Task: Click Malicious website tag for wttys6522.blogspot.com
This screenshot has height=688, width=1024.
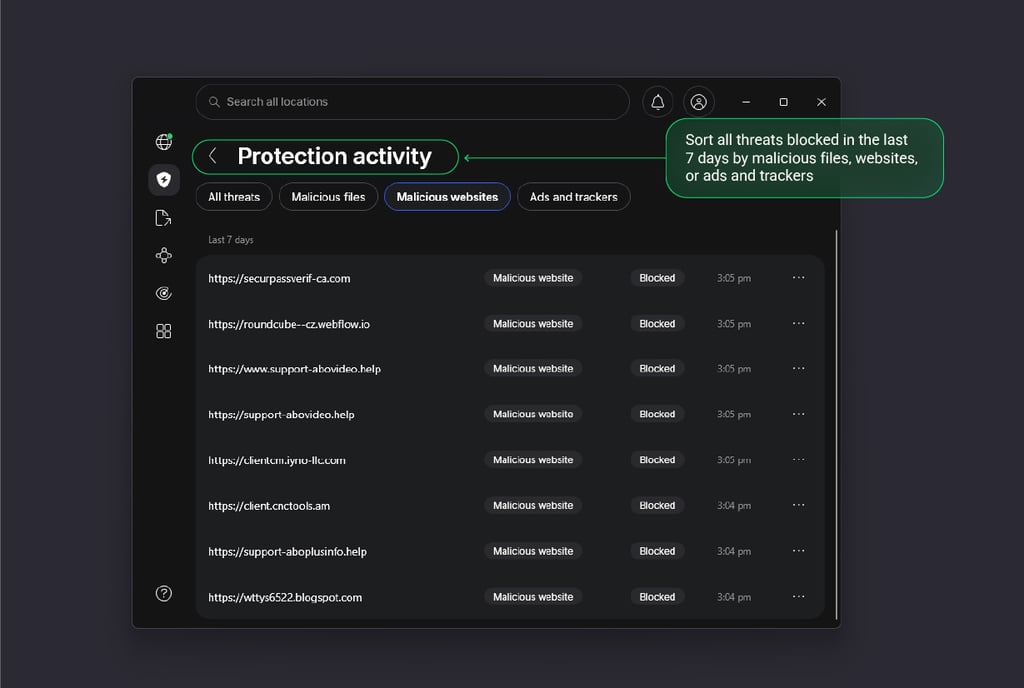Action: tap(533, 597)
